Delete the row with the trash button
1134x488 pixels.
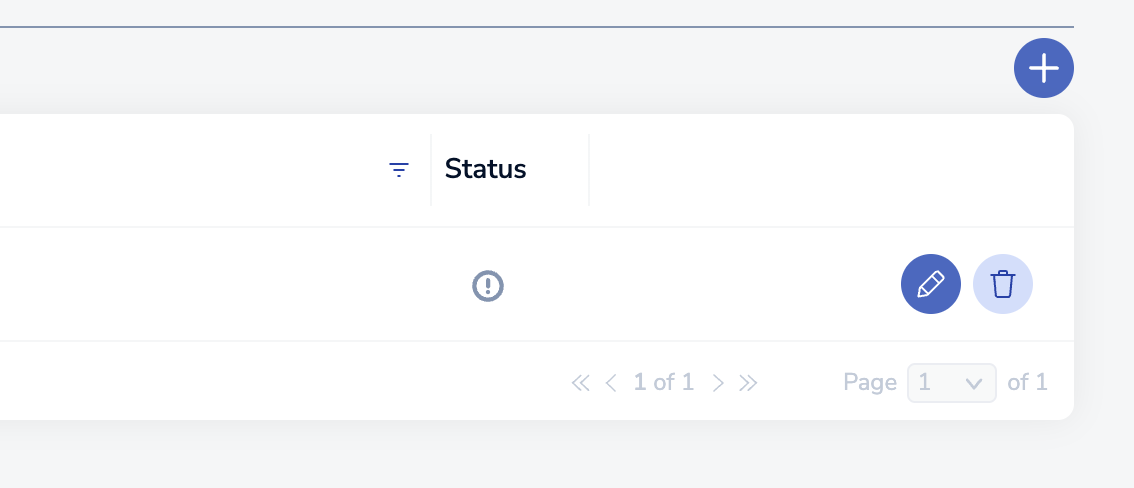click(1002, 284)
